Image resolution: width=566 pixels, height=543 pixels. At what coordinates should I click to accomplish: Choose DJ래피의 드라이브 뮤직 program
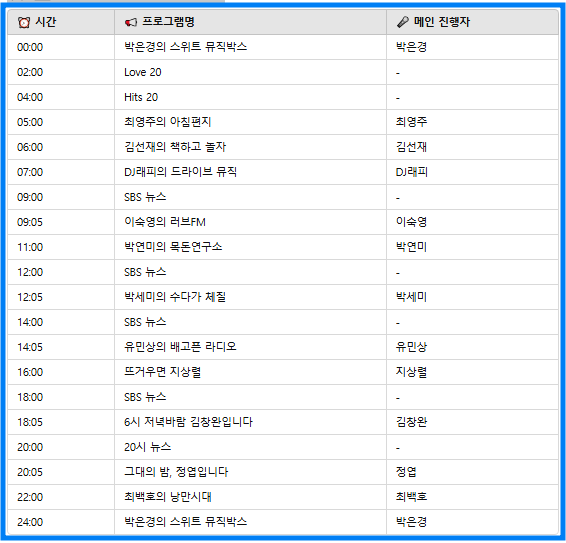tap(180, 172)
